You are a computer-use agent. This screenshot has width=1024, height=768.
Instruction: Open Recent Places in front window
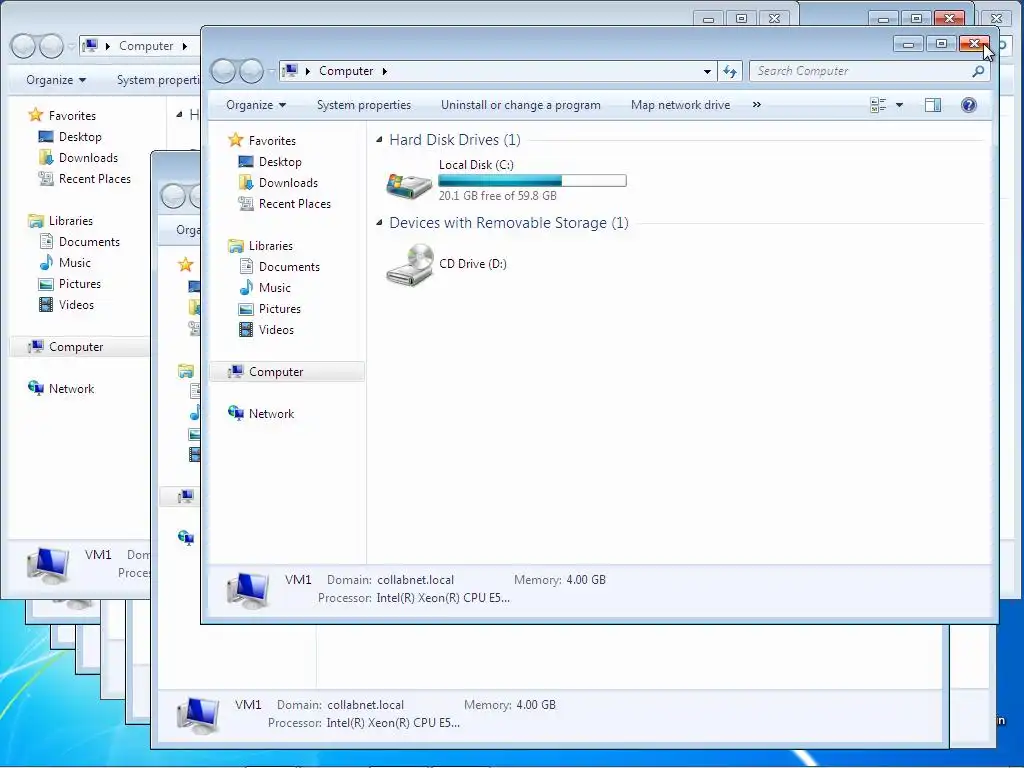295,204
